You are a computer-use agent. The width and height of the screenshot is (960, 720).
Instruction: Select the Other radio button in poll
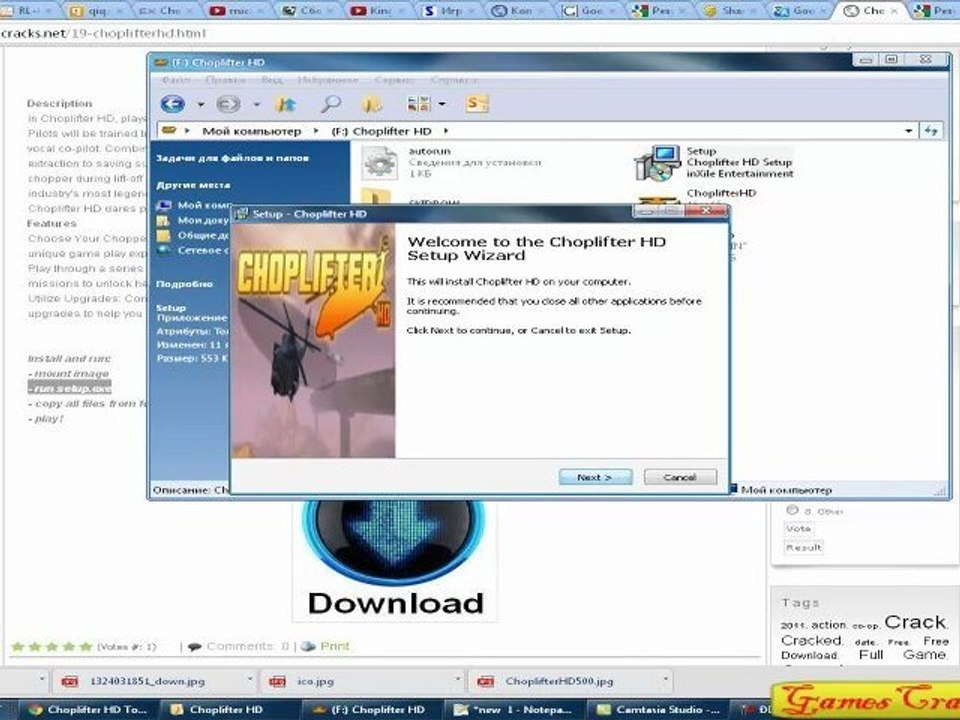coord(792,509)
